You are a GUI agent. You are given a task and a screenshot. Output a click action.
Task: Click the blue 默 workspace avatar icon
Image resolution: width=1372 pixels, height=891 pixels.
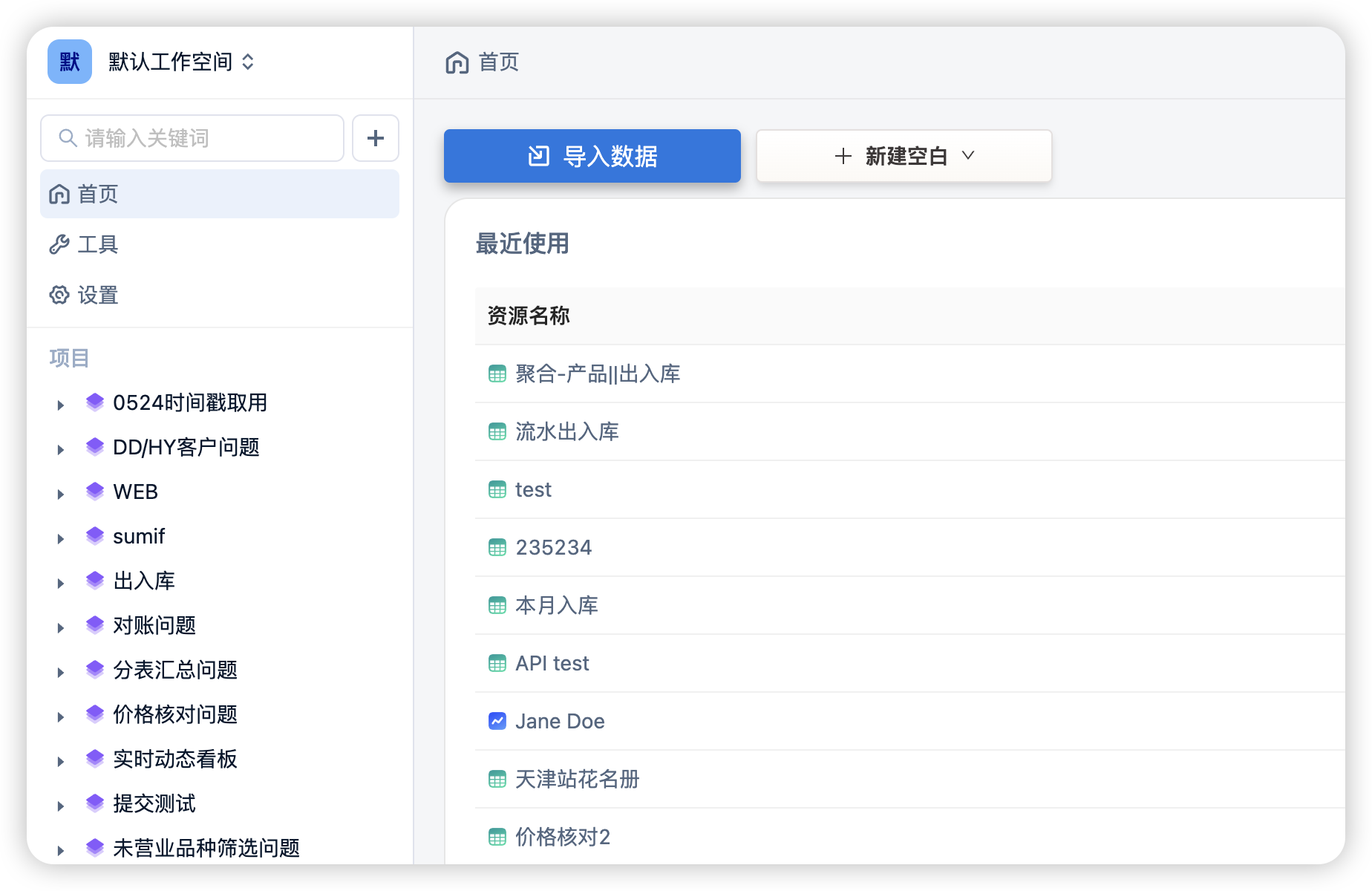[70, 62]
